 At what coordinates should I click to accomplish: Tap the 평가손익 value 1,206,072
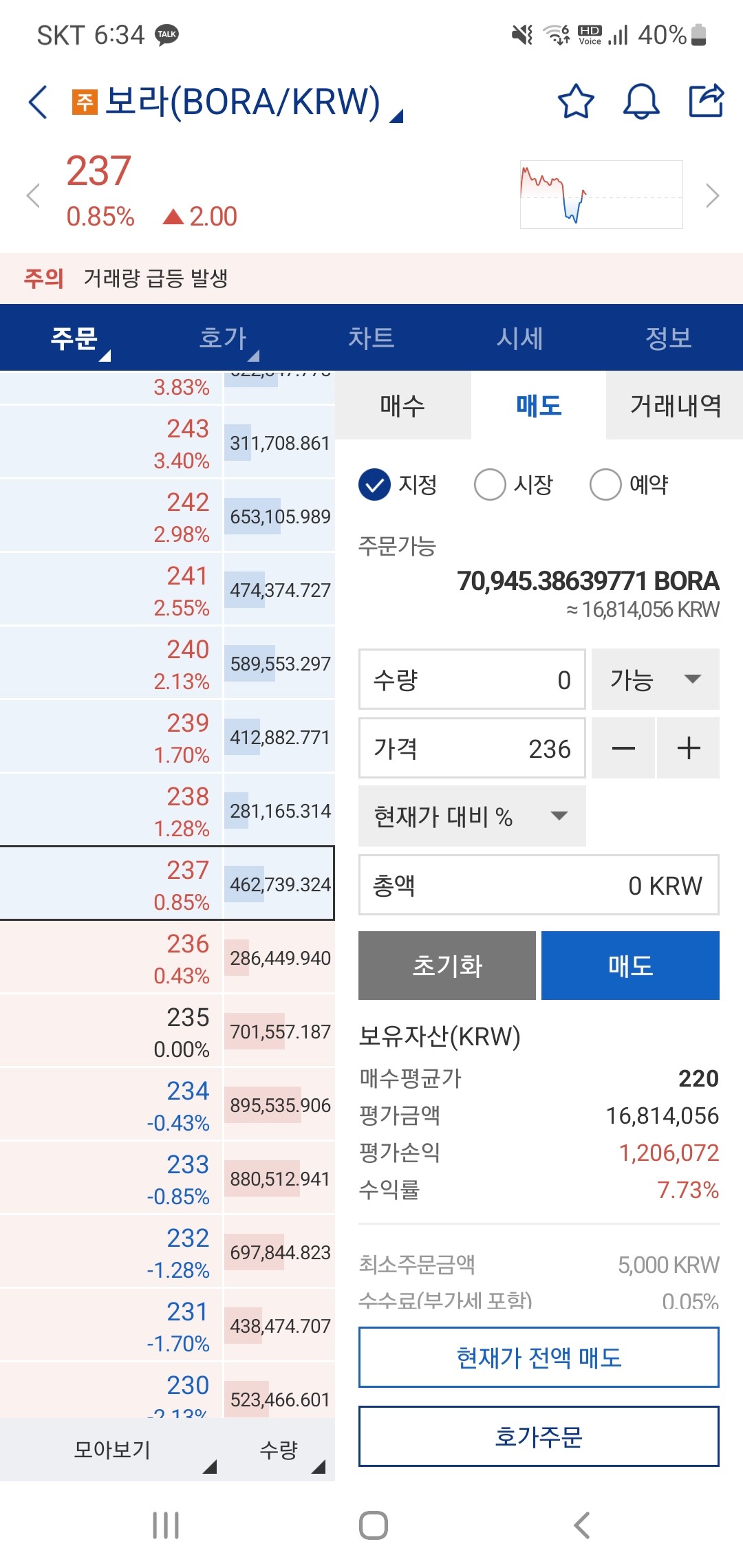(x=669, y=1153)
